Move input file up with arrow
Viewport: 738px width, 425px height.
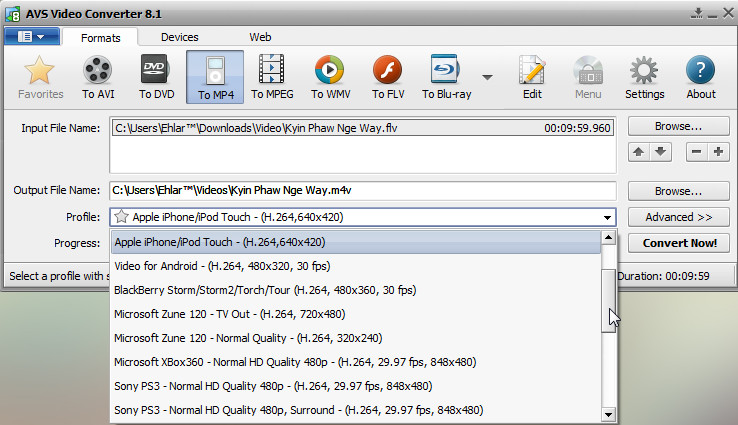click(x=639, y=152)
